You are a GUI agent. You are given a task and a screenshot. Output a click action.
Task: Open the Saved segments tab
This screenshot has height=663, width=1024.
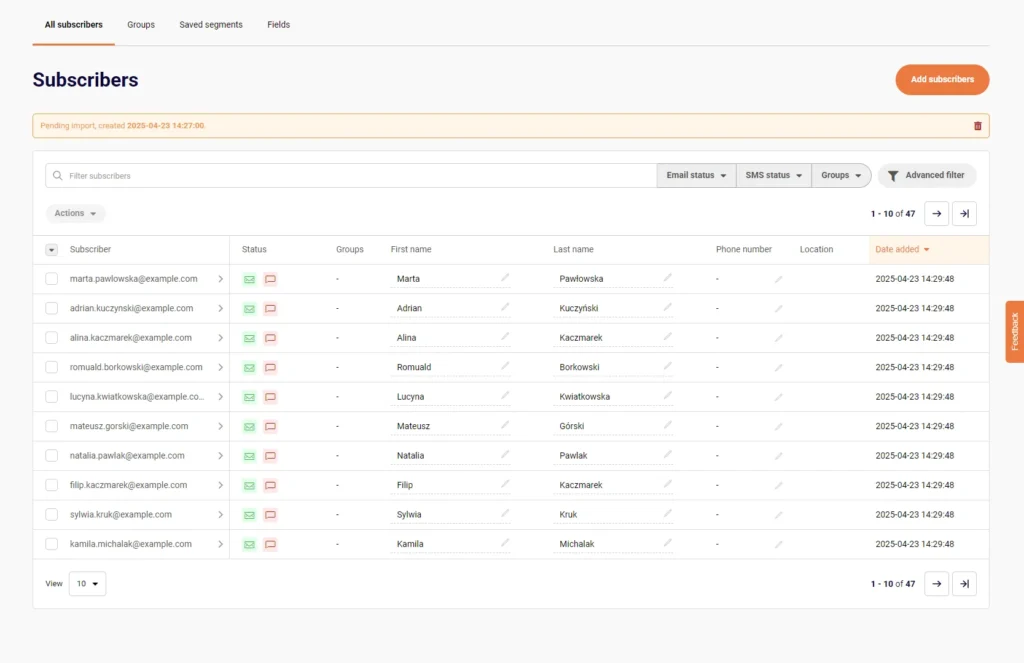211,25
